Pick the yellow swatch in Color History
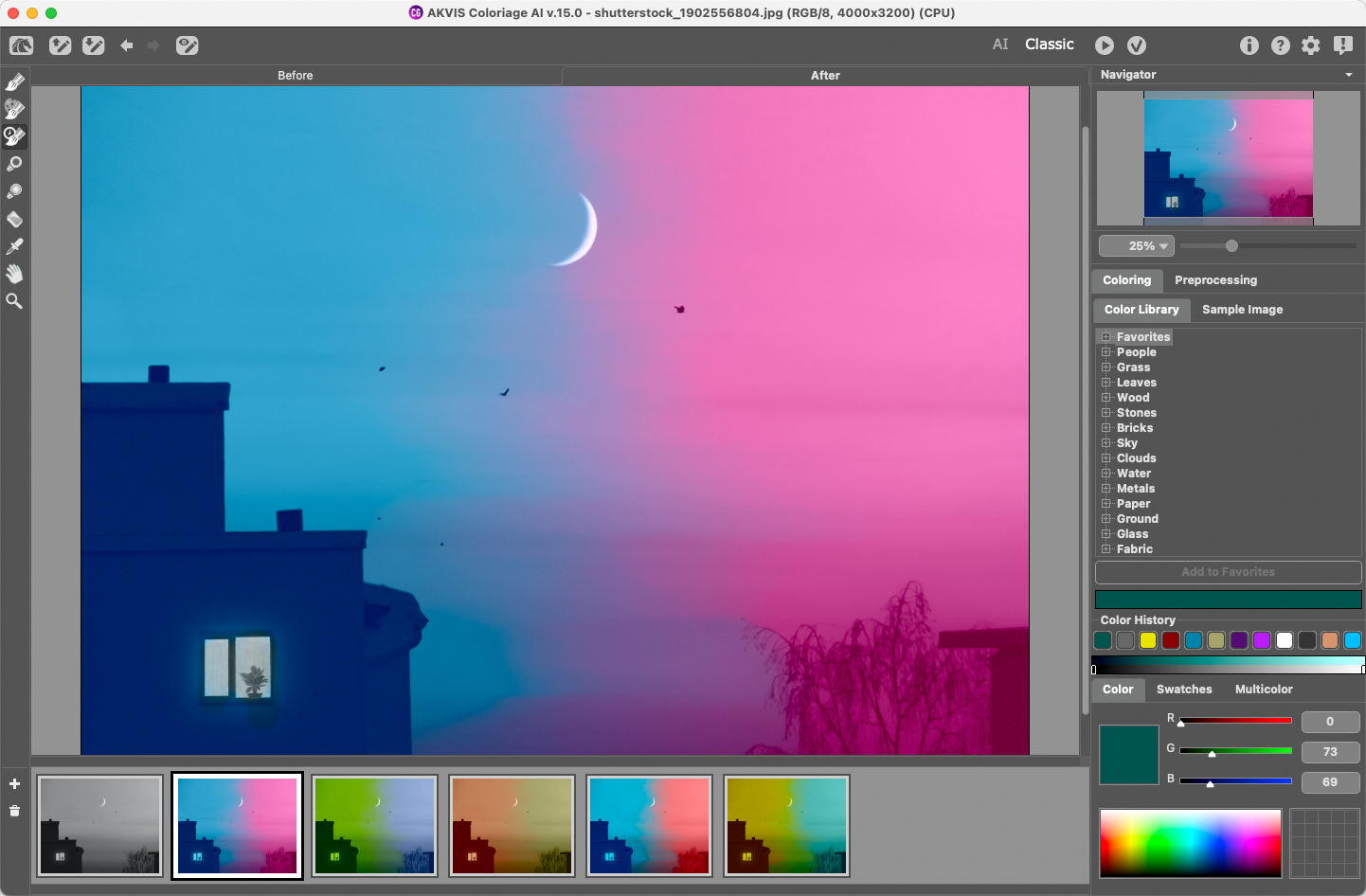The height and width of the screenshot is (896, 1366). coord(1148,640)
